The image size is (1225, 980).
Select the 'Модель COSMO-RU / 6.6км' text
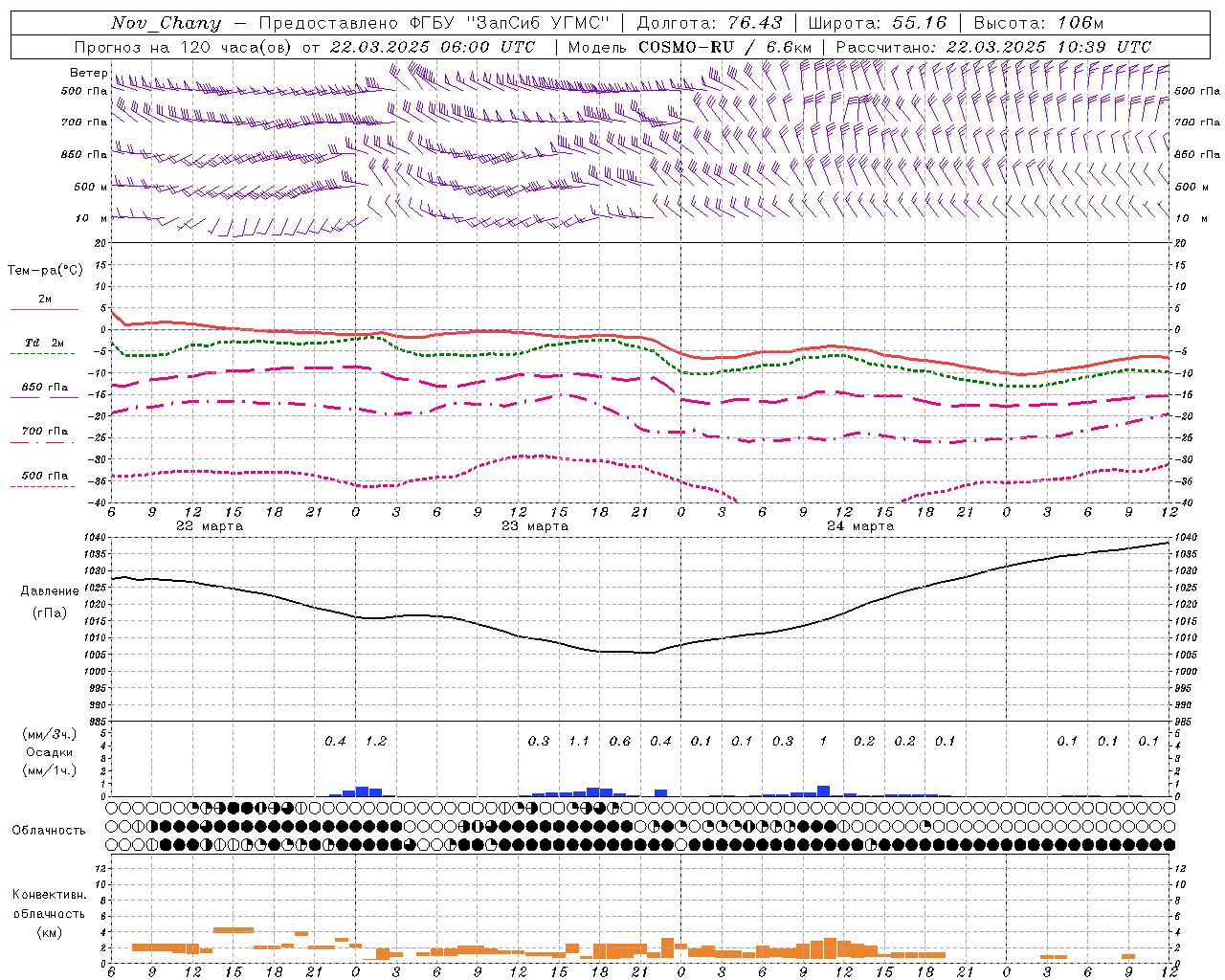[690, 47]
